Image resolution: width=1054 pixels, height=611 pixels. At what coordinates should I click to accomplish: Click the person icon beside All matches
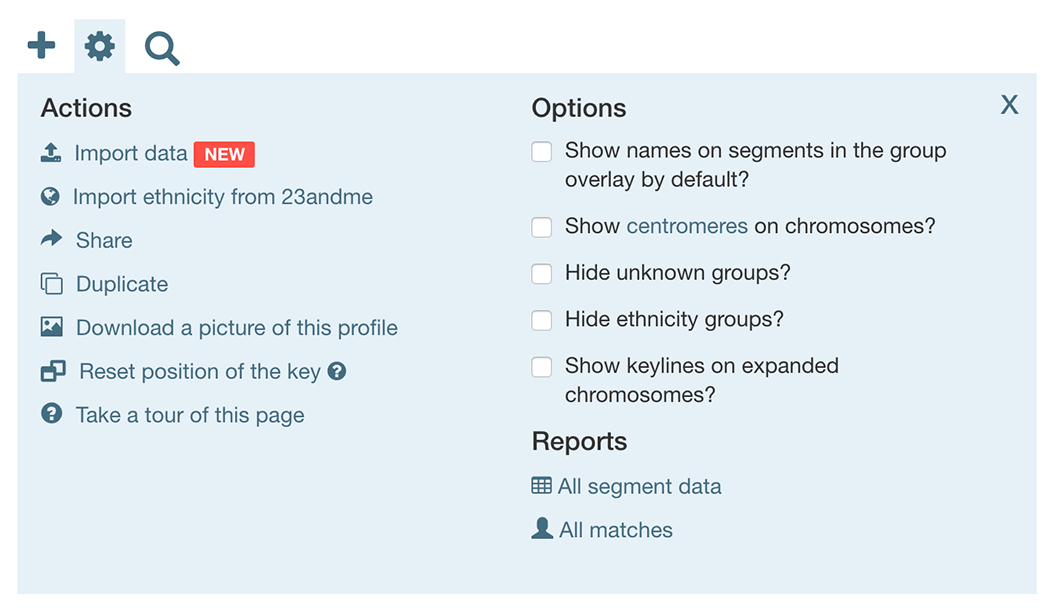tap(541, 529)
